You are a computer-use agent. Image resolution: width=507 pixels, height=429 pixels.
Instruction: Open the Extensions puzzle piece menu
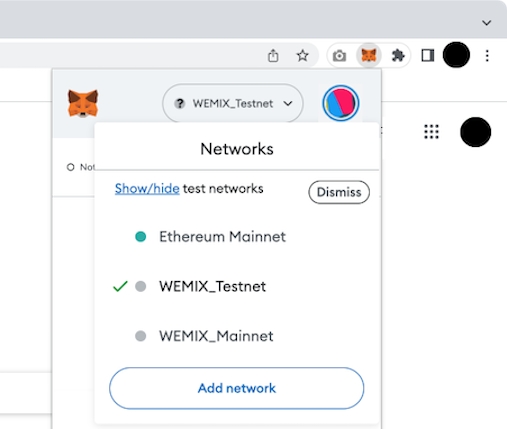tap(398, 55)
